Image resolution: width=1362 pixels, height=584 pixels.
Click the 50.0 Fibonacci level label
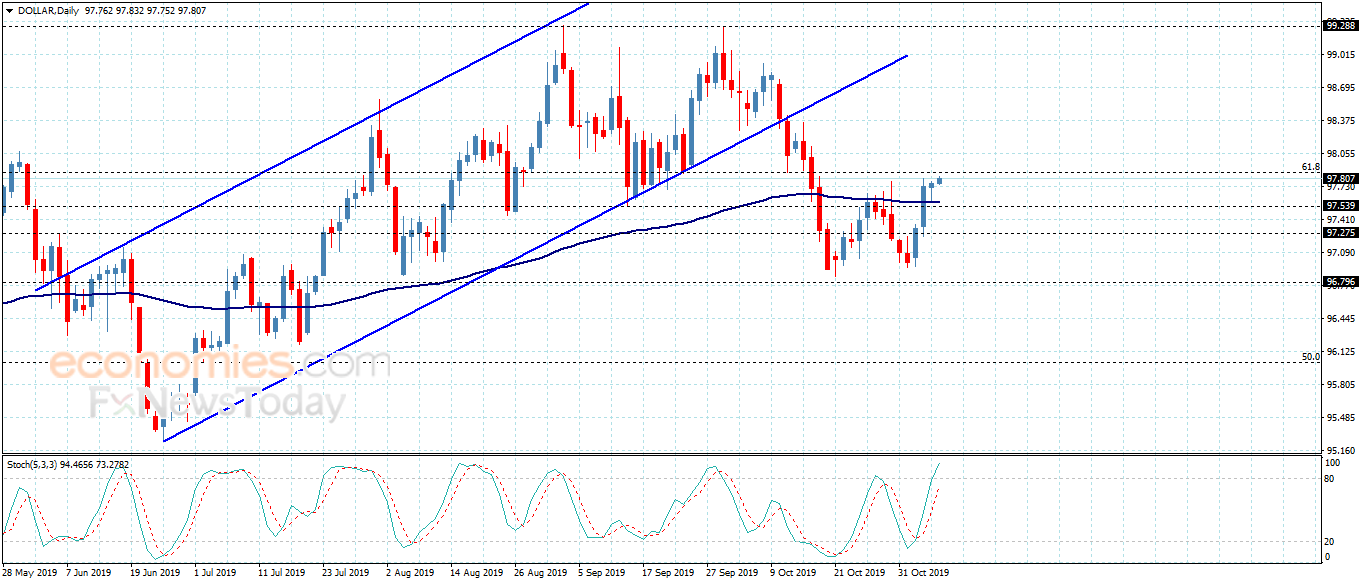pyautogui.click(x=1311, y=356)
